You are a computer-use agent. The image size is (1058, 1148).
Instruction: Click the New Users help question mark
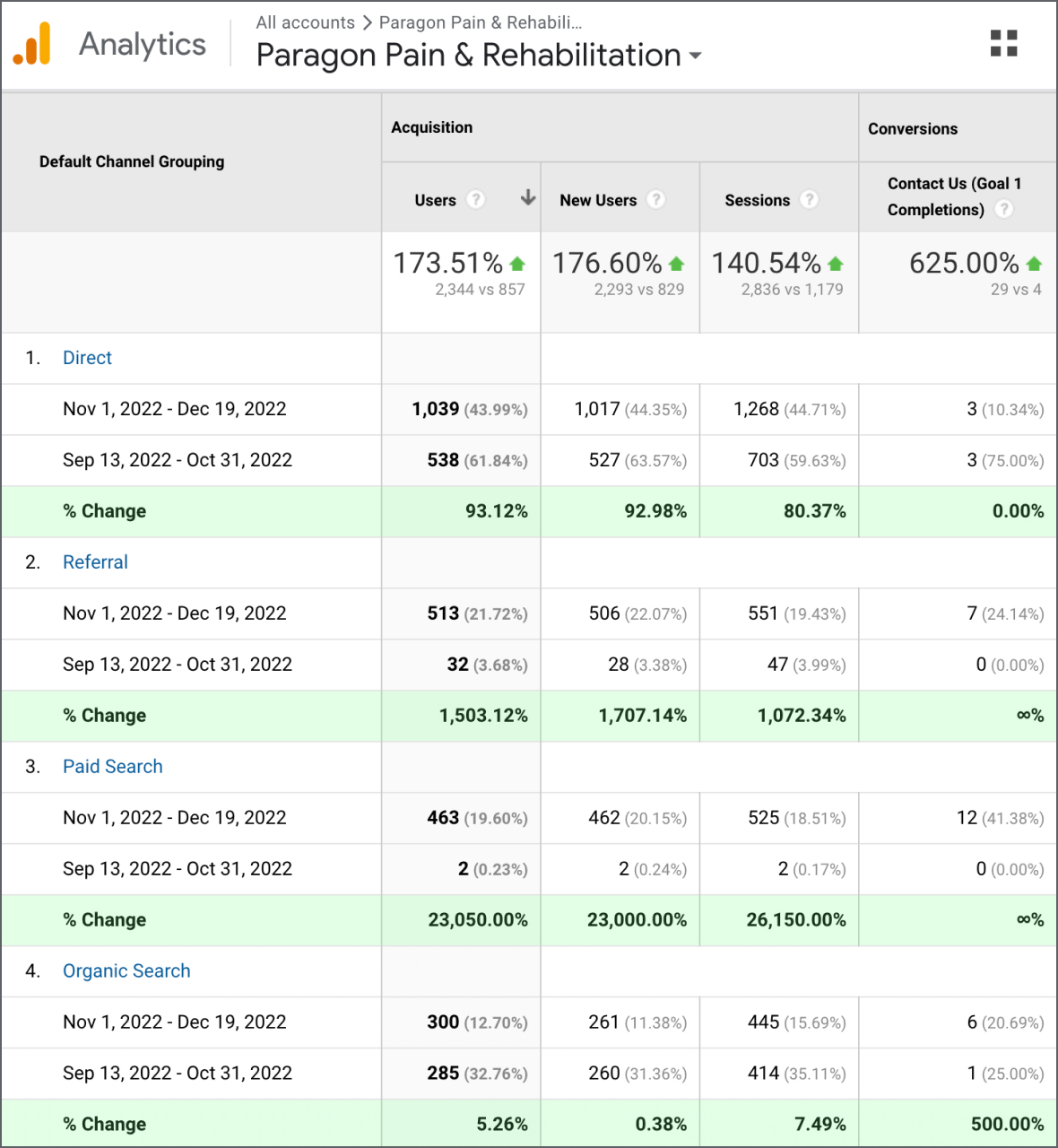pyautogui.click(x=656, y=199)
